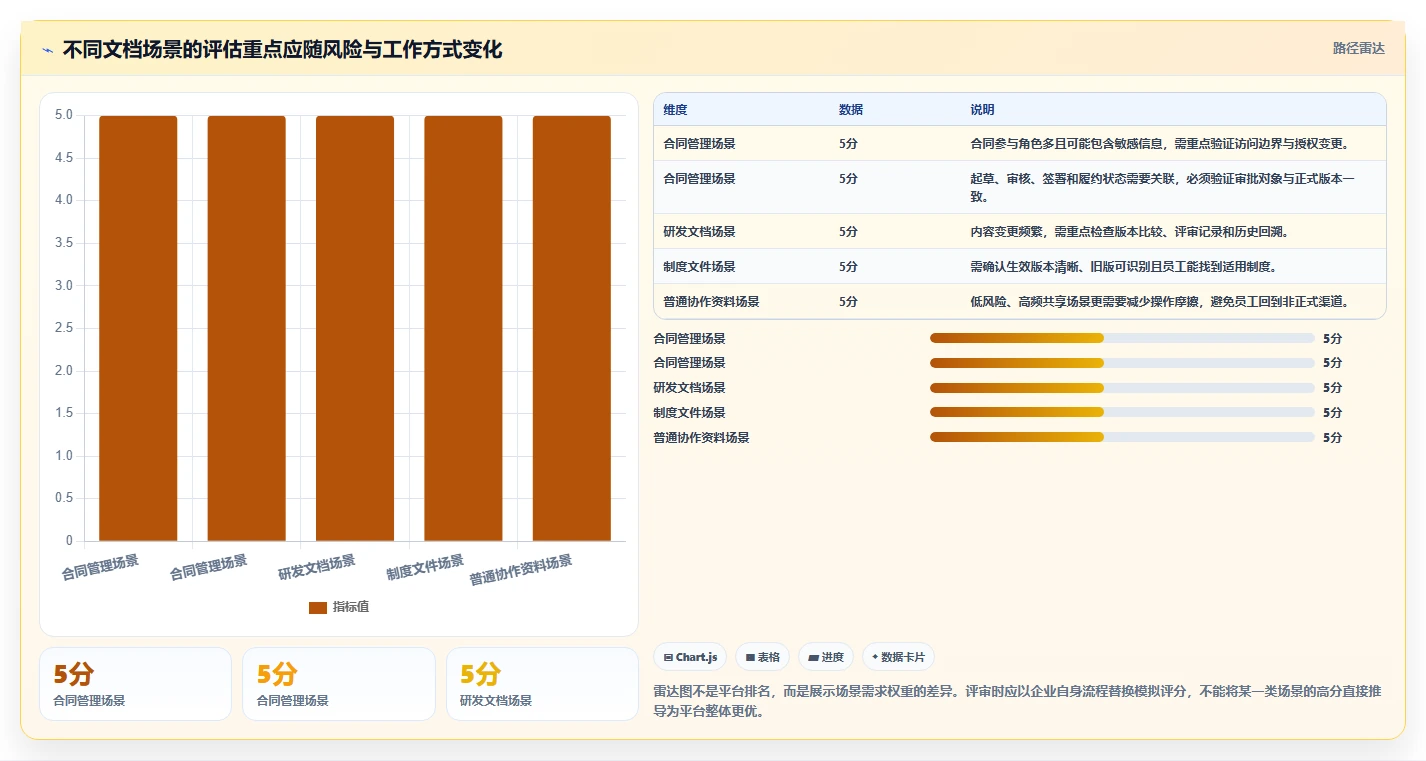Viewport: 1426px width, 761px height.
Task: Click 制度文件场景 cell in table
Action: point(699,267)
